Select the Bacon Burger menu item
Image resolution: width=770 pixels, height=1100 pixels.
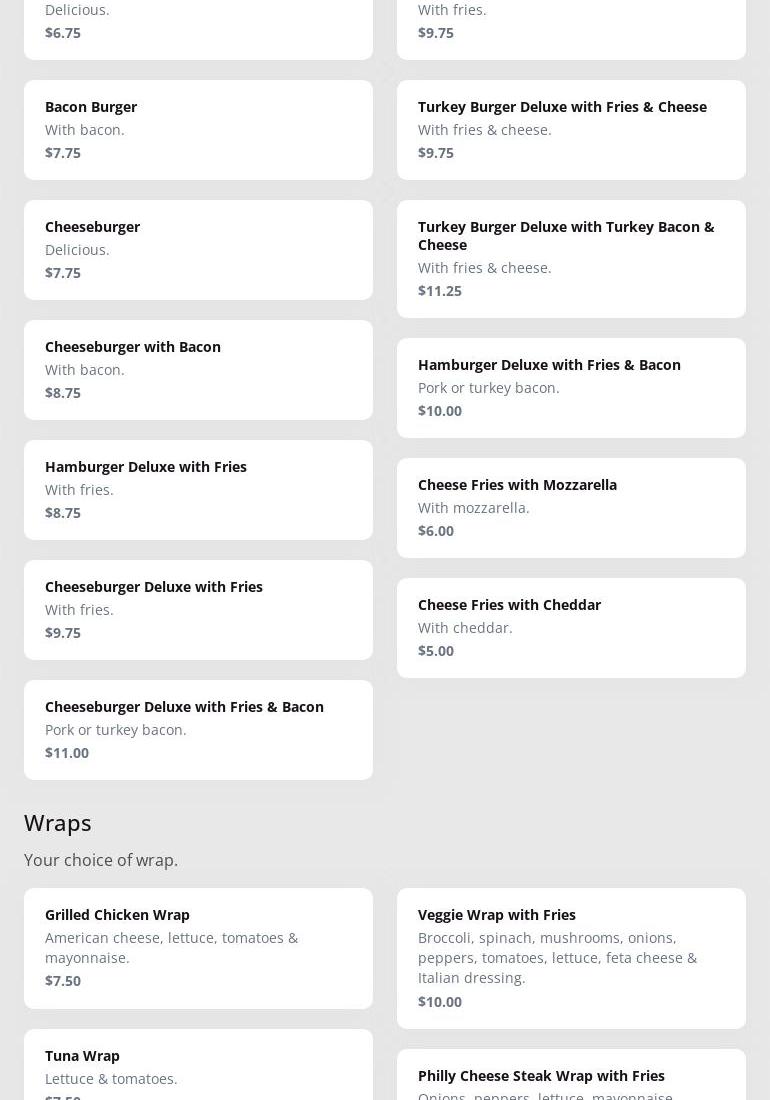coord(198,130)
